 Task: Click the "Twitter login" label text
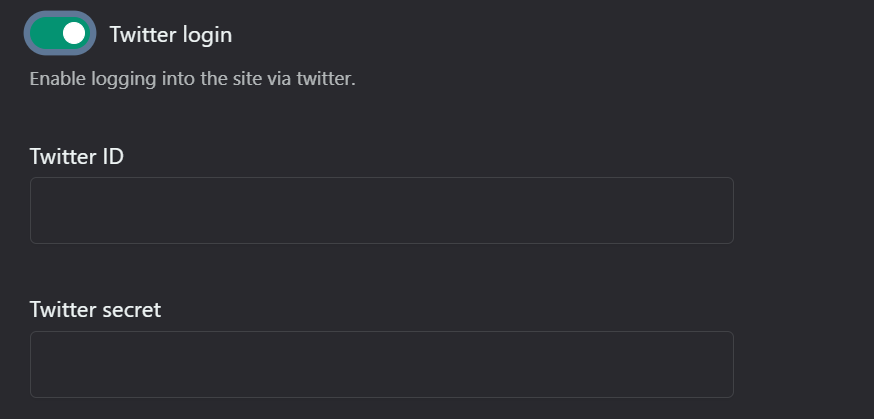171,35
